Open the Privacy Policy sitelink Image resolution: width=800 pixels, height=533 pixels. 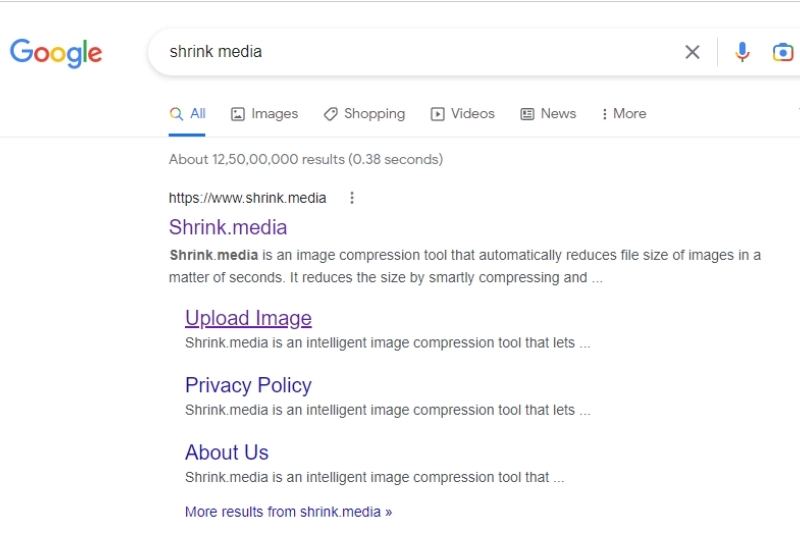pos(248,385)
